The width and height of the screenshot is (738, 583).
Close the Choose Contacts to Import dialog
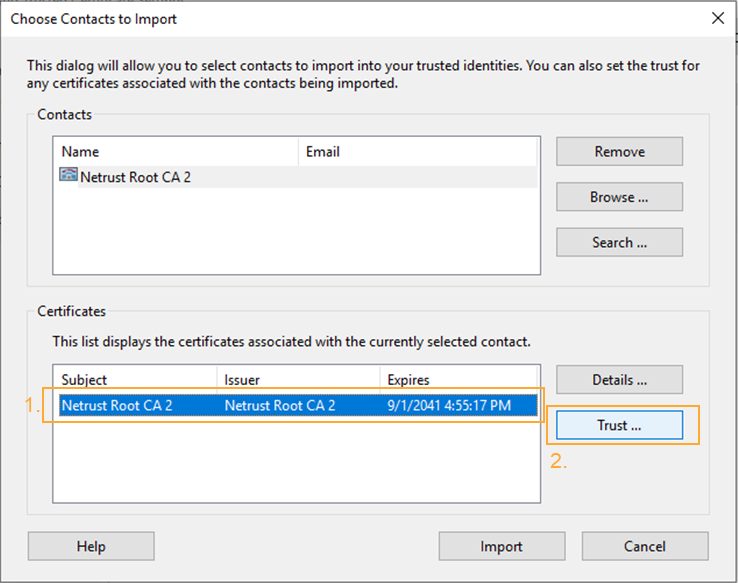pyautogui.click(x=718, y=18)
